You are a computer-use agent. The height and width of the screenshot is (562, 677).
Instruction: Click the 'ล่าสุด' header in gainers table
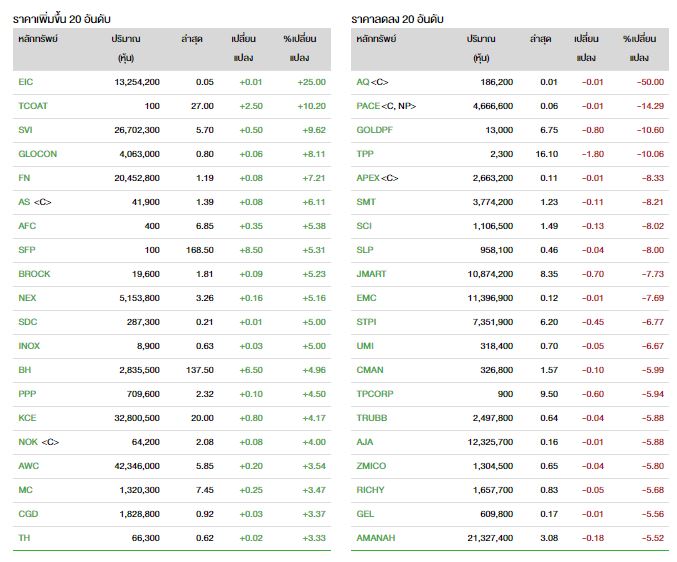pyautogui.click(x=194, y=38)
